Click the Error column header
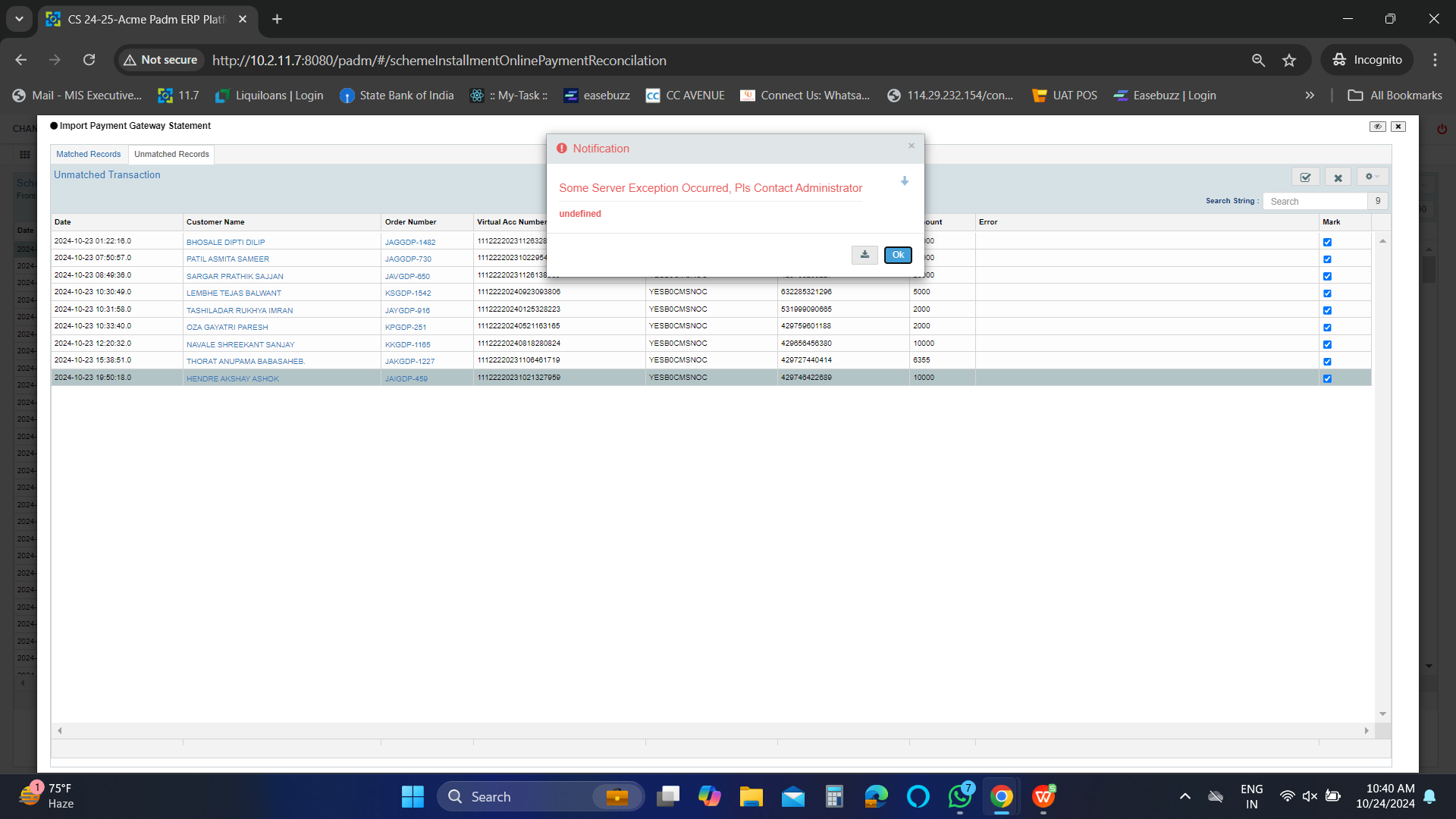Image resolution: width=1456 pixels, height=819 pixels. tap(1147, 222)
